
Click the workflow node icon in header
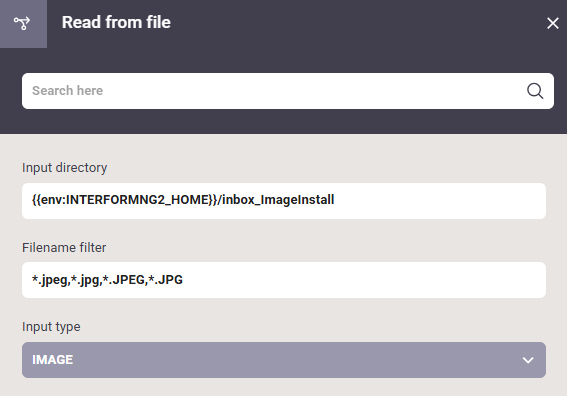point(22,23)
